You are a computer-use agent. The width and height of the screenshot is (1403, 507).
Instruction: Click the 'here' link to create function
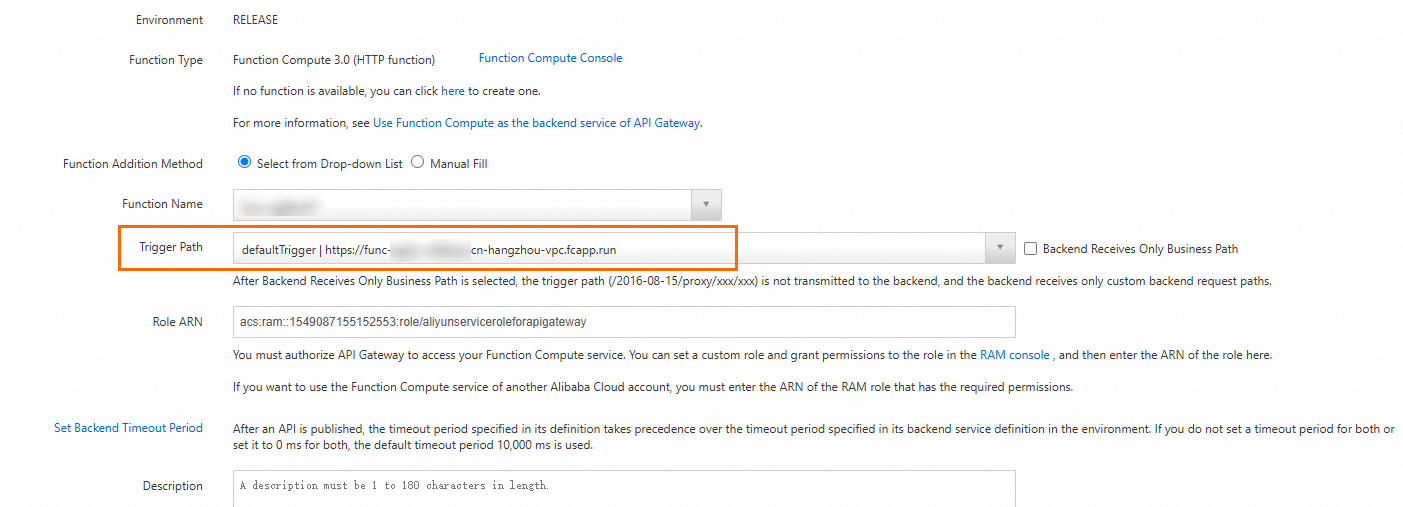453,91
